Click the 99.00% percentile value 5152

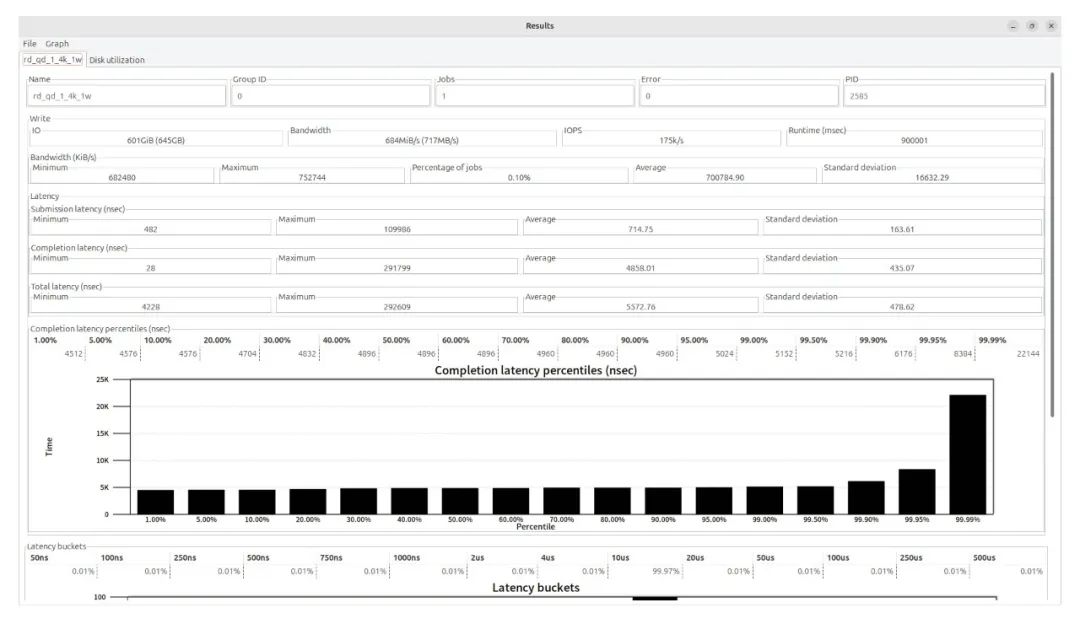[x=784, y=353]
